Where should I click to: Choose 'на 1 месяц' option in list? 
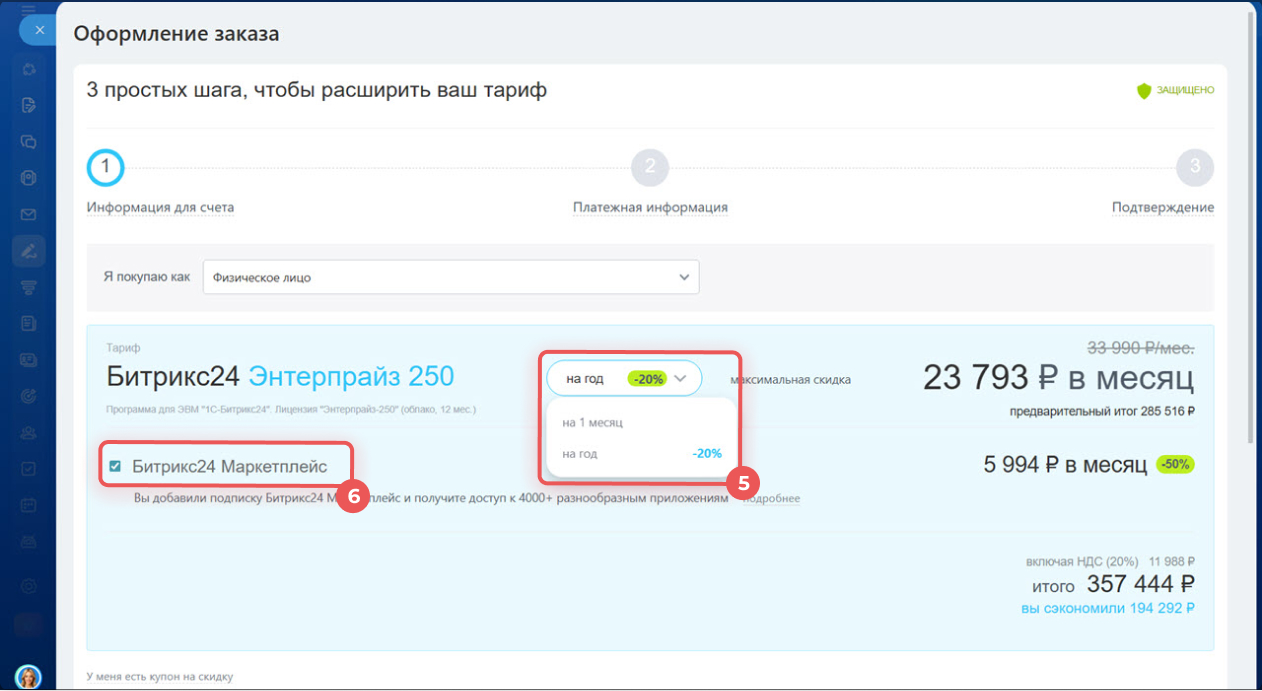[x=592, y=423]
